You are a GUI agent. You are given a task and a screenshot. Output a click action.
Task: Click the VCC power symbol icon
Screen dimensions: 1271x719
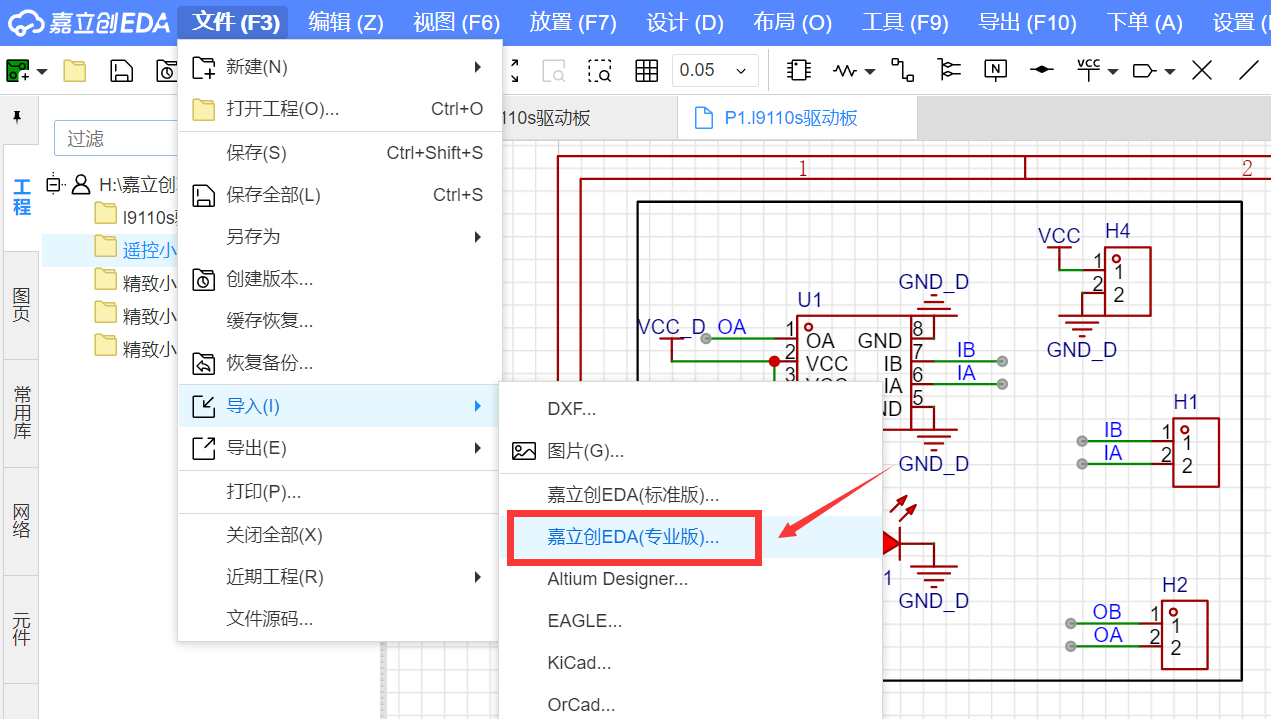click(x=1088, y=70)
